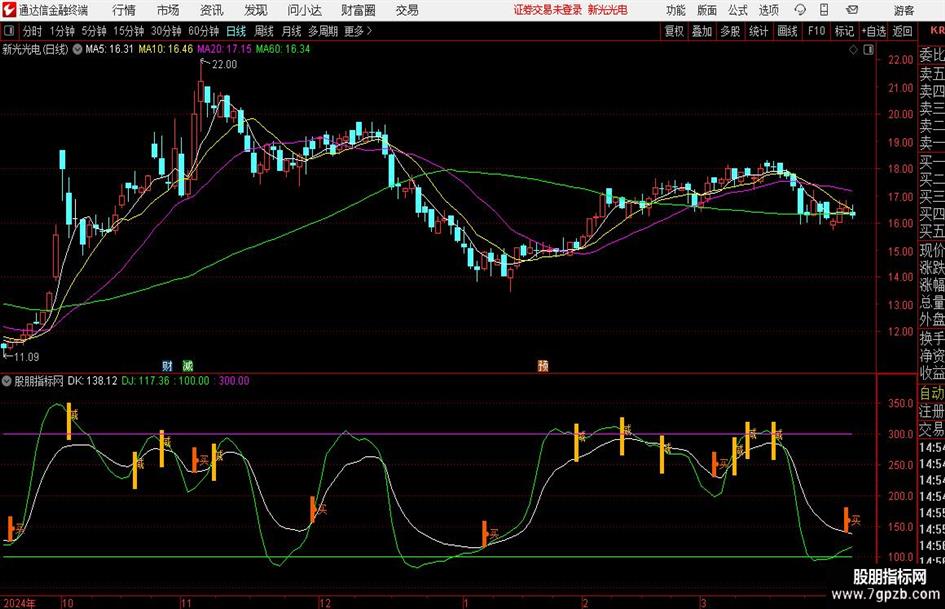Switch to the 月线 monthly tab
Screen dimensions: 945x609
(291, 31)
